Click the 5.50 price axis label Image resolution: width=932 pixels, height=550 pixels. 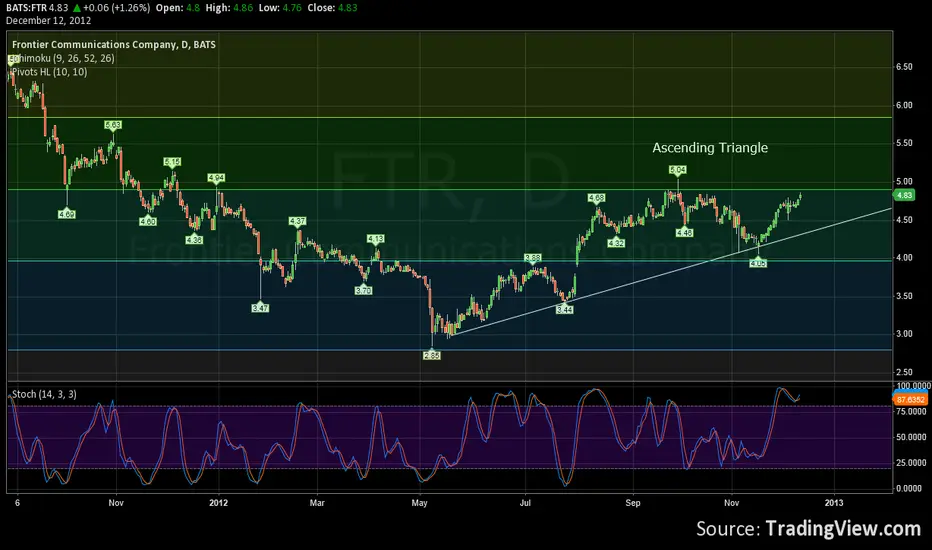click(x=904, y=143)
